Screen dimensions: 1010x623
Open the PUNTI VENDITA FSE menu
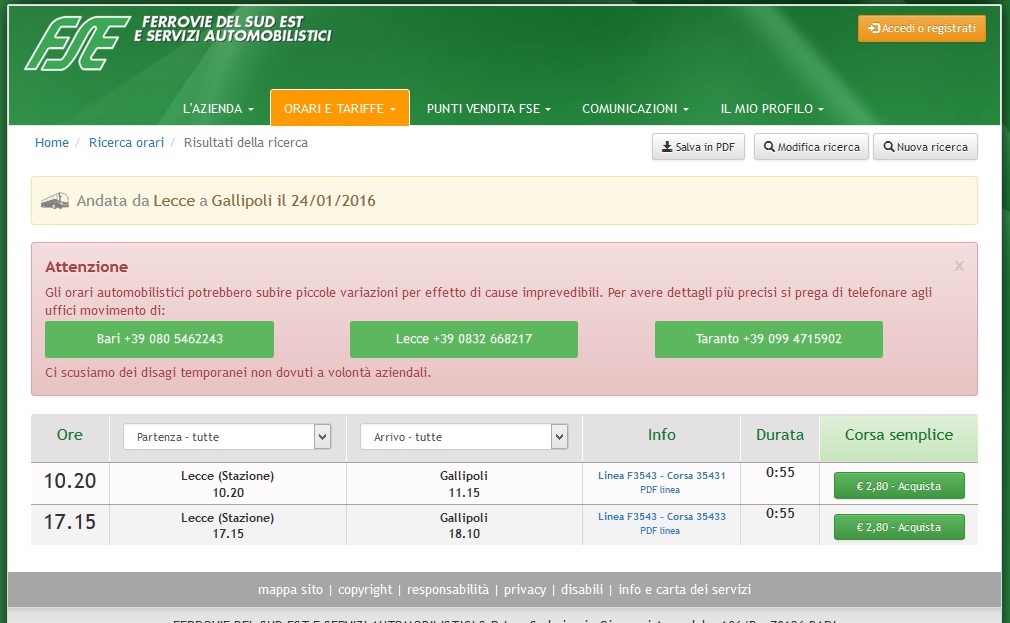click(x=488, y=109)
